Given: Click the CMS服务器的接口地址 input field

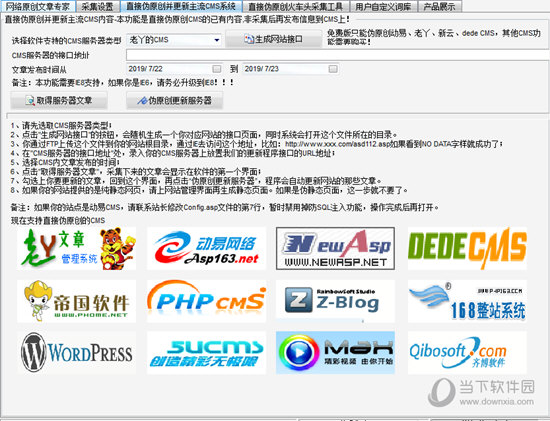Looking at the screenshot, I should pos(338,55).
